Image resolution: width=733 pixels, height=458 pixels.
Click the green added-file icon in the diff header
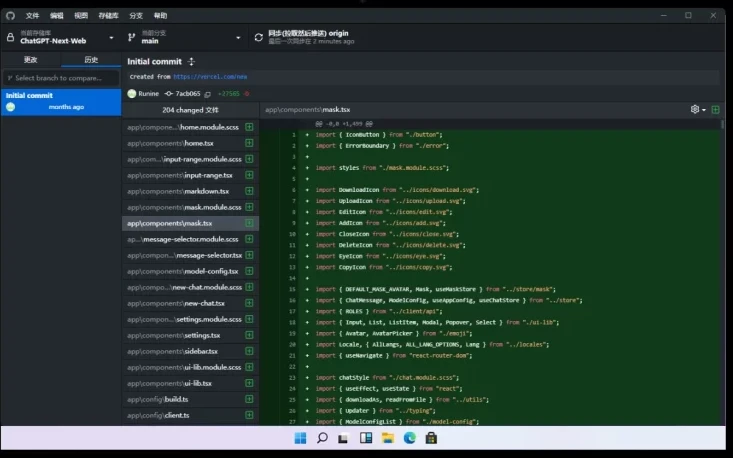[715, 109]
